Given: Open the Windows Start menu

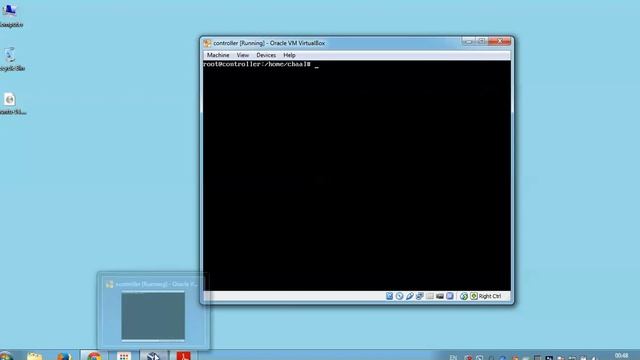Looking at the screenshot, I should tap(7, 356).
